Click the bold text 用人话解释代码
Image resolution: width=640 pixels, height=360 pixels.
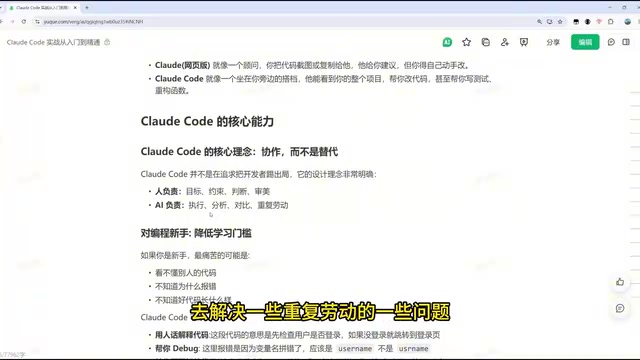point(182,335)
